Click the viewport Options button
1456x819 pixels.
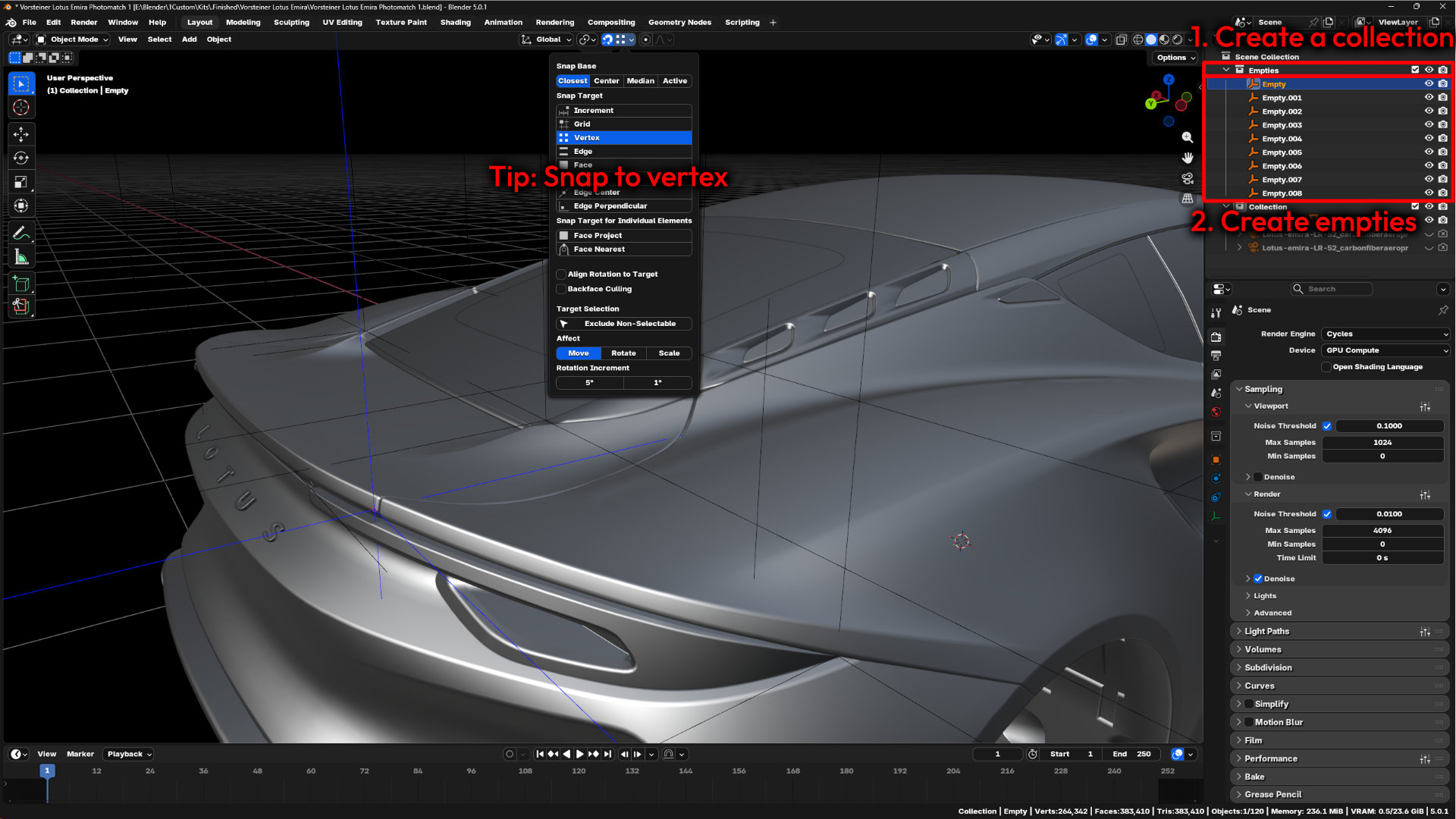click(1176, 58)
